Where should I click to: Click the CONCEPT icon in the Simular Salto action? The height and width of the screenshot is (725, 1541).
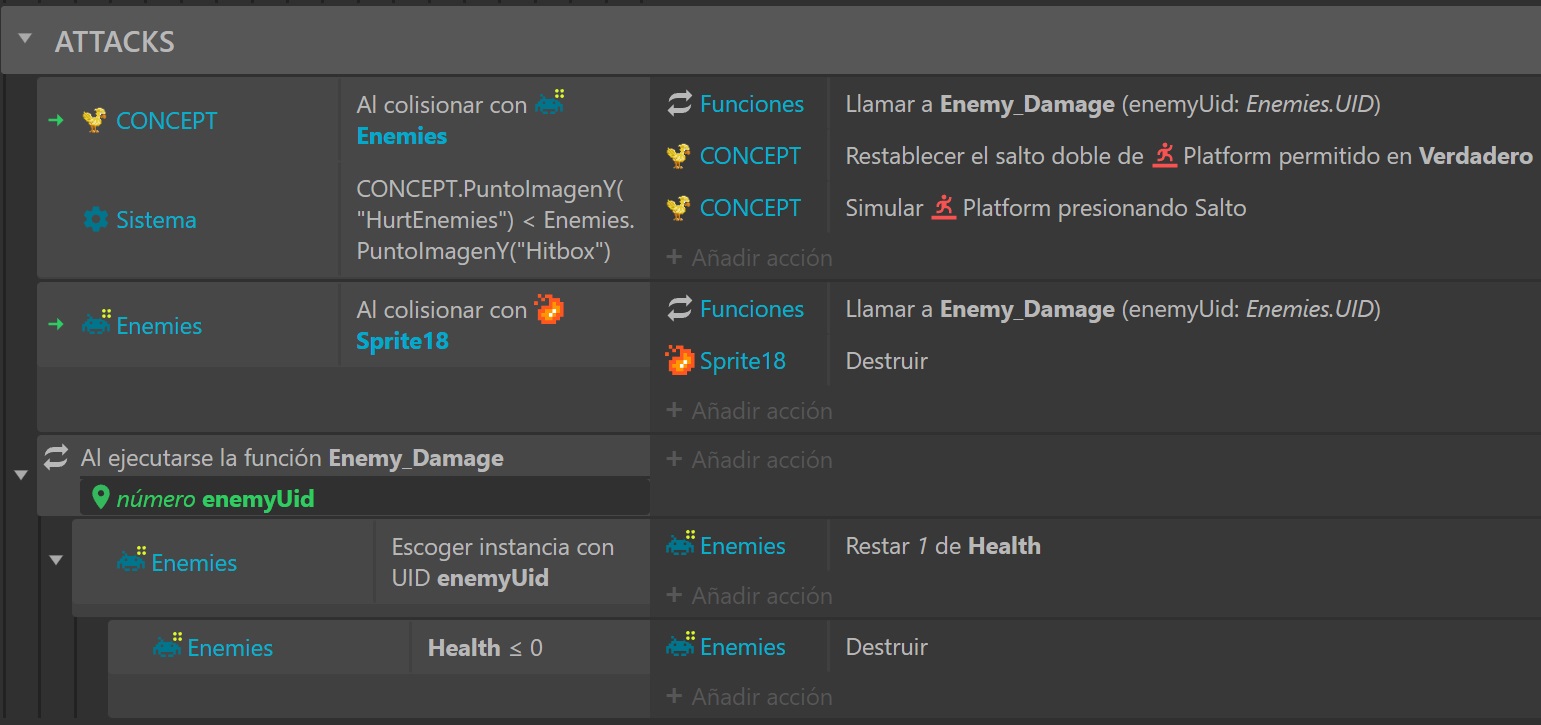[680, 208]
